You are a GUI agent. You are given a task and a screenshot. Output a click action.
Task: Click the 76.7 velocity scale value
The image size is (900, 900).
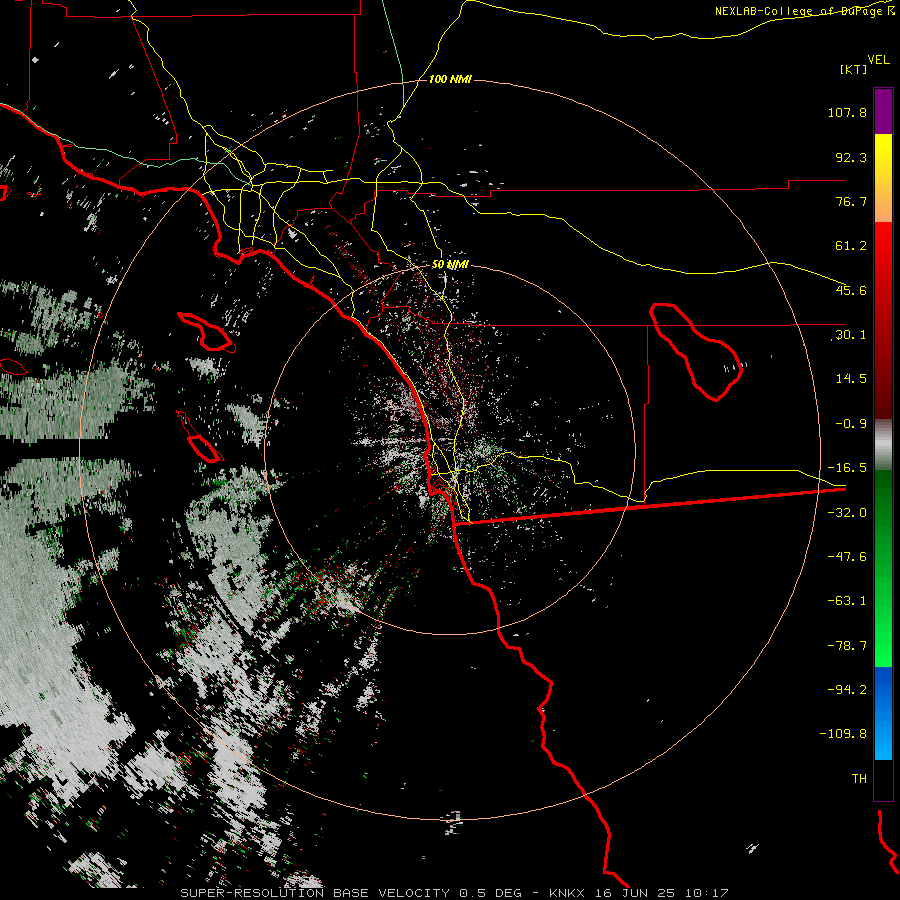[x=851, y=201]
